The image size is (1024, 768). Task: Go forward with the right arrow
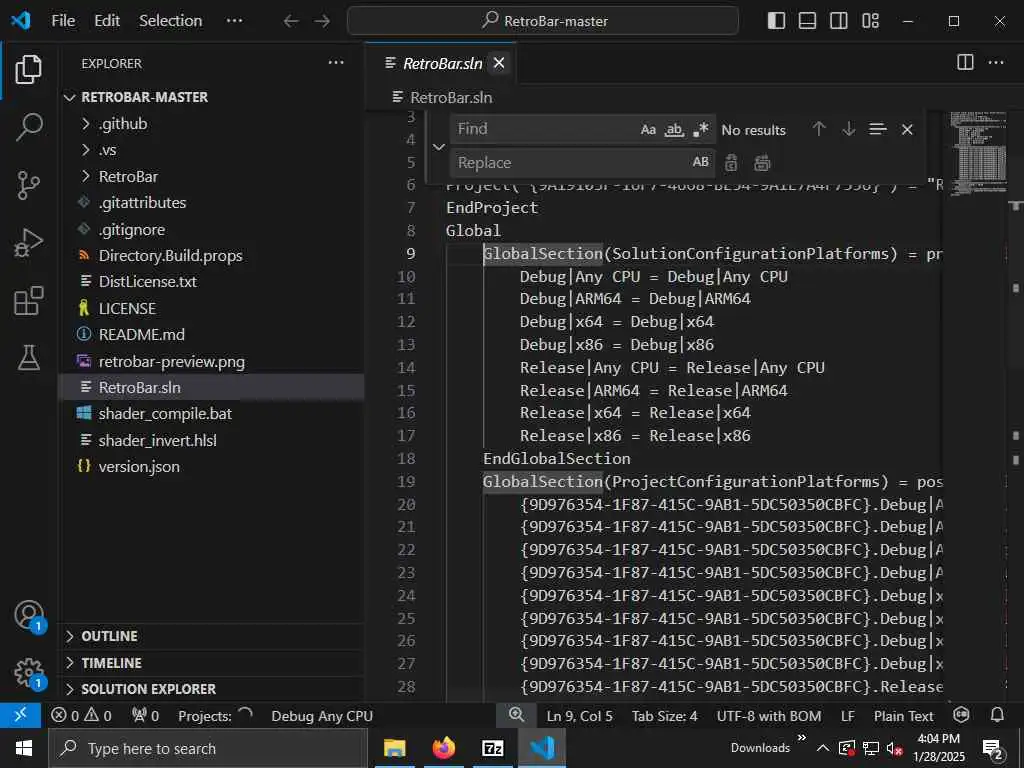click(322, 21)
